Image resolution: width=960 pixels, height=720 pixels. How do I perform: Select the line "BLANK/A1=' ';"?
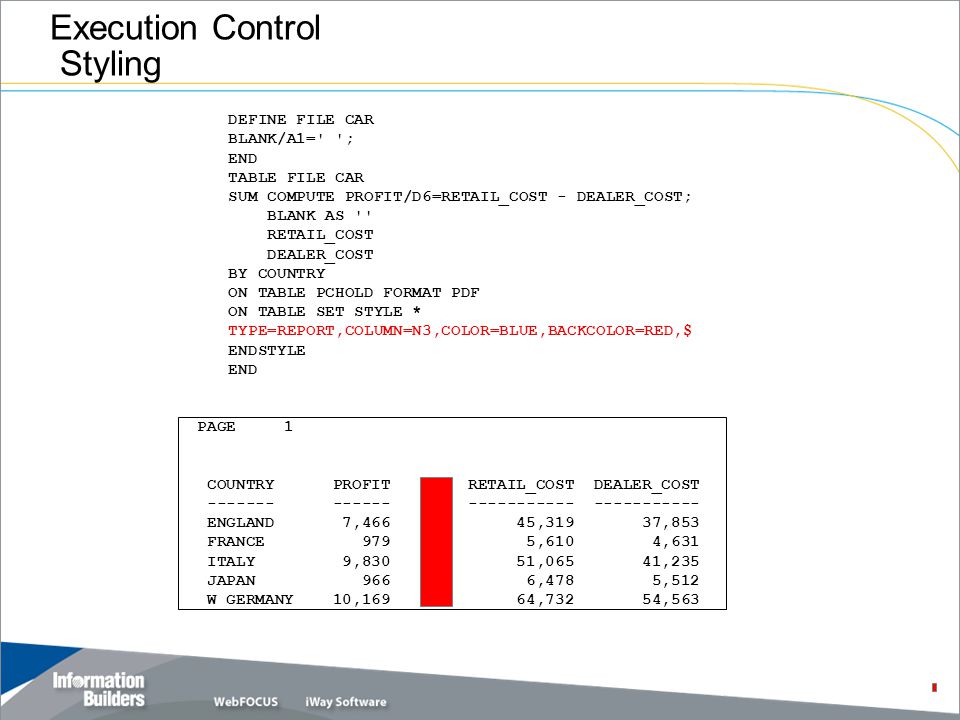coord(291,138)
